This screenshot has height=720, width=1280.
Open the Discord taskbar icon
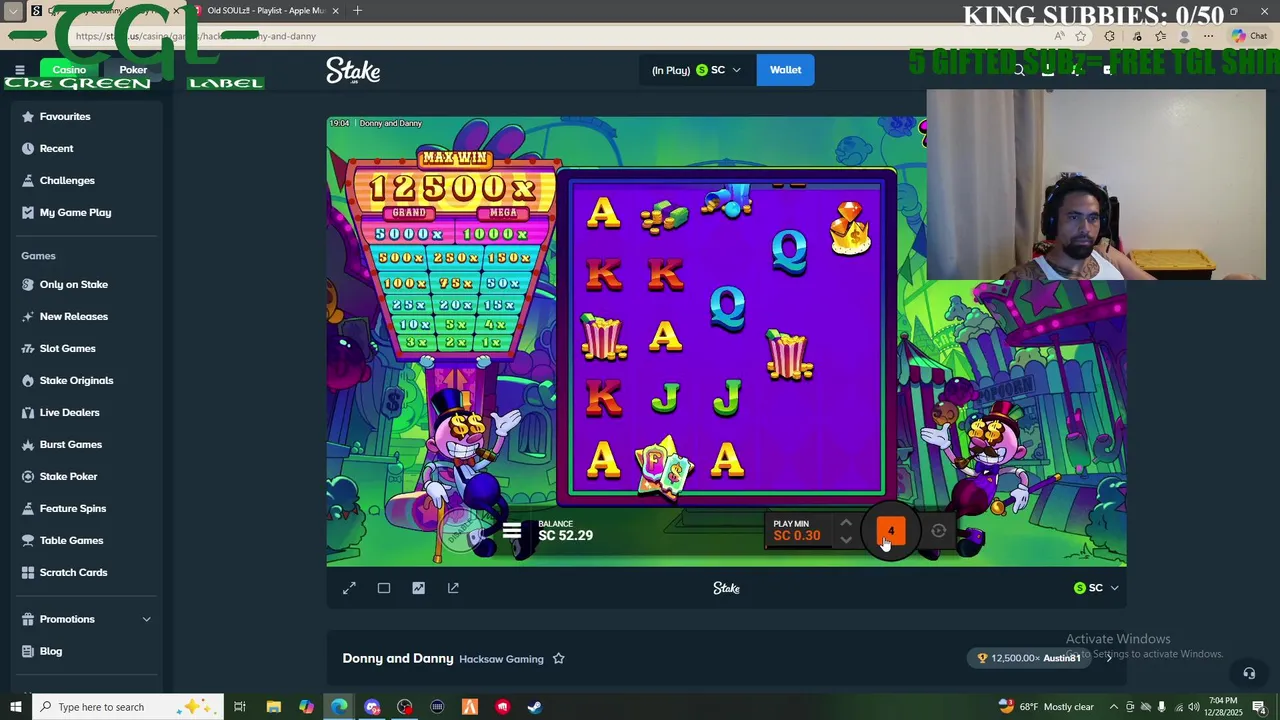pos(372,707)
